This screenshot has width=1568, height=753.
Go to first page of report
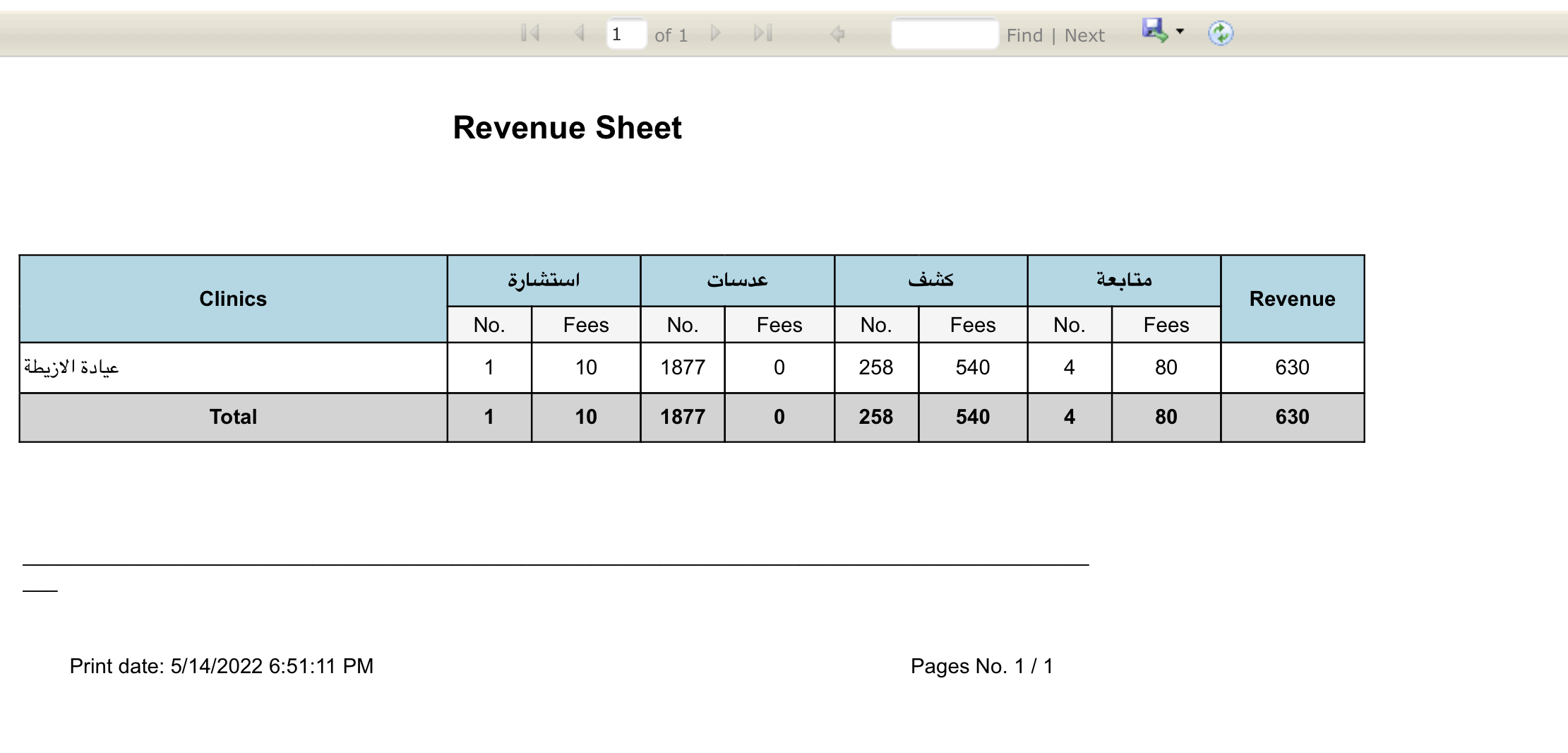(x=530, y=33)
